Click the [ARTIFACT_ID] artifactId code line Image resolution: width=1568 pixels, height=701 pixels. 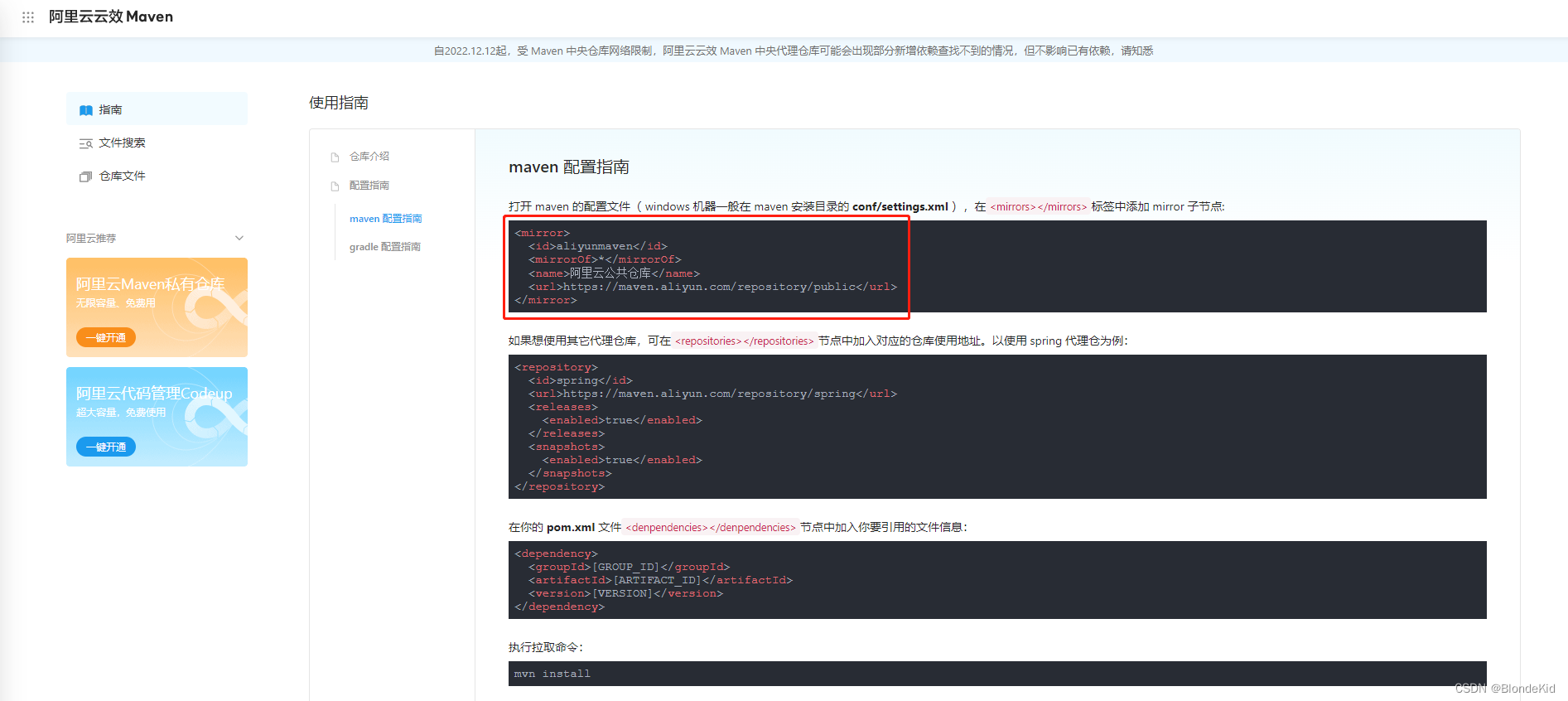pos(661,580)
